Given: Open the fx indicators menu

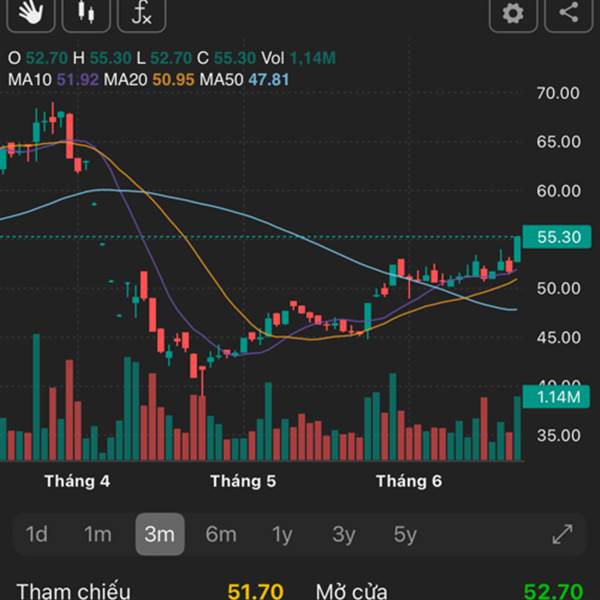Looking at the screenshot, I should pyautogui.click(x=142, y=14).
